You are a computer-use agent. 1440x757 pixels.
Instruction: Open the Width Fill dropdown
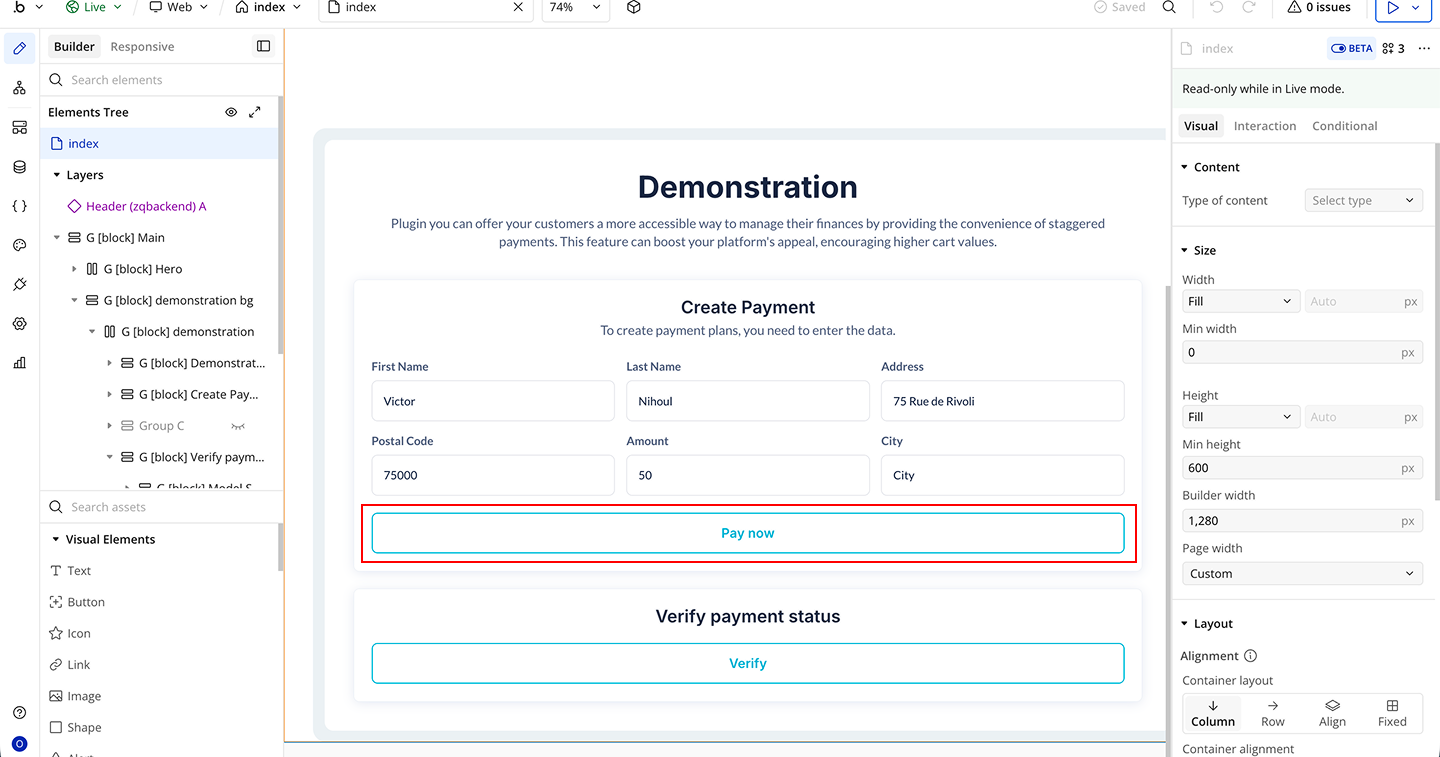[x=1240, y=301]
